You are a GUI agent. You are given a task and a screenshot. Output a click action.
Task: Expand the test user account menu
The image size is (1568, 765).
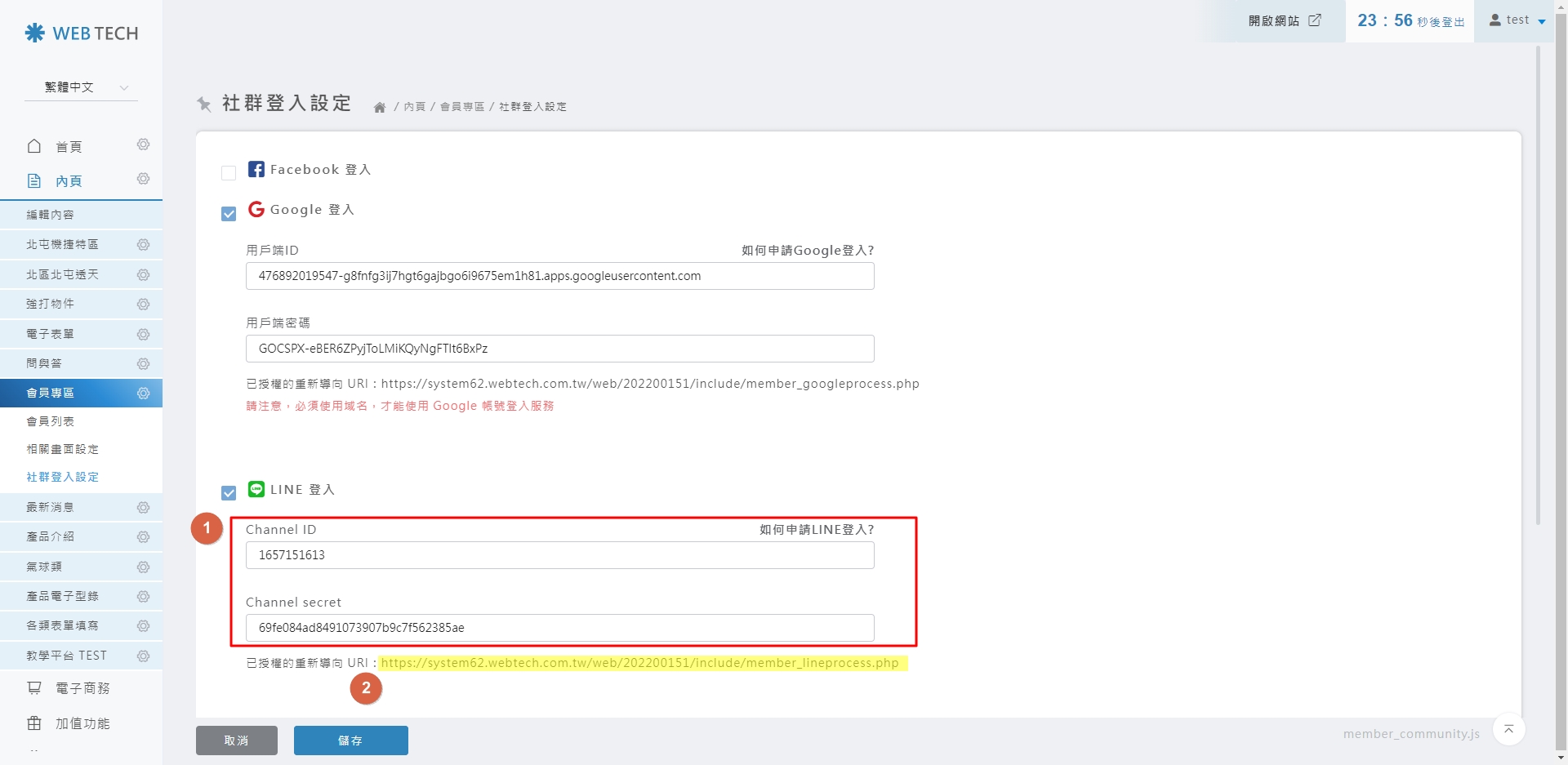click(x=1517, y=20)
